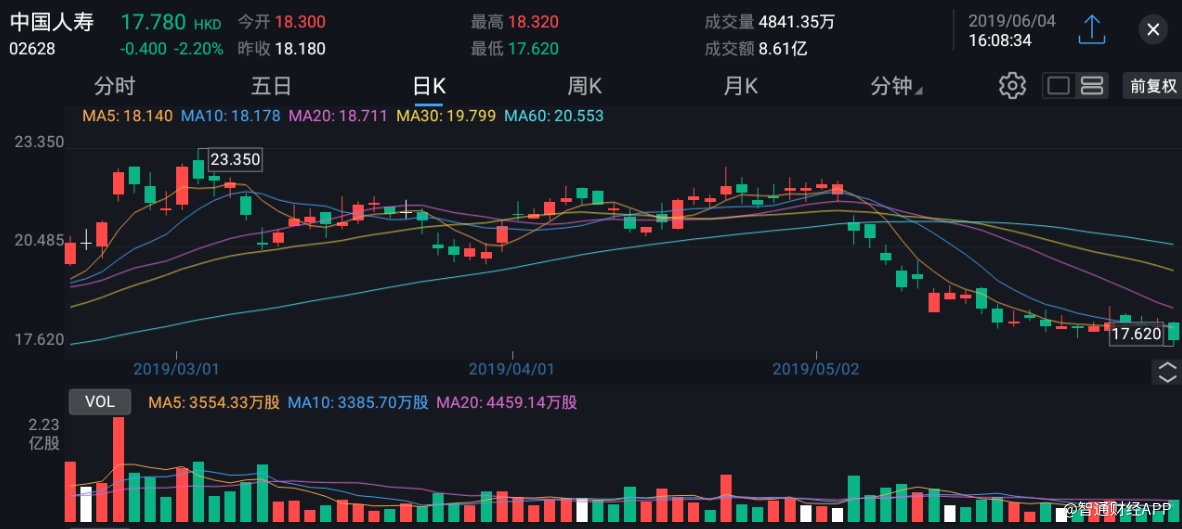
Task: Click the 16:08:34 time text
Action: coord(1000,40)
